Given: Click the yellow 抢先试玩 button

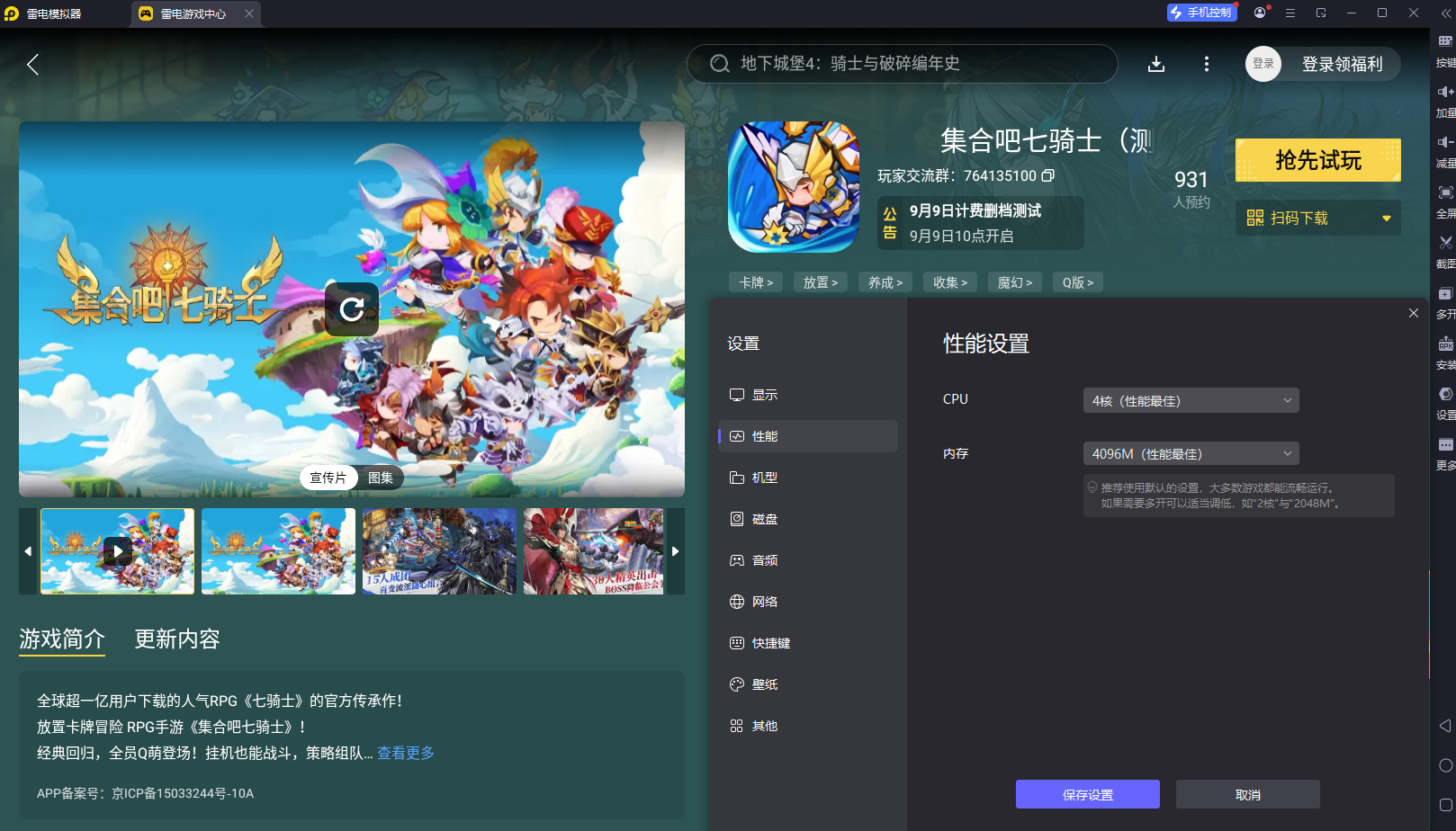Looking at the screenshot, I should coord(1318,160).
